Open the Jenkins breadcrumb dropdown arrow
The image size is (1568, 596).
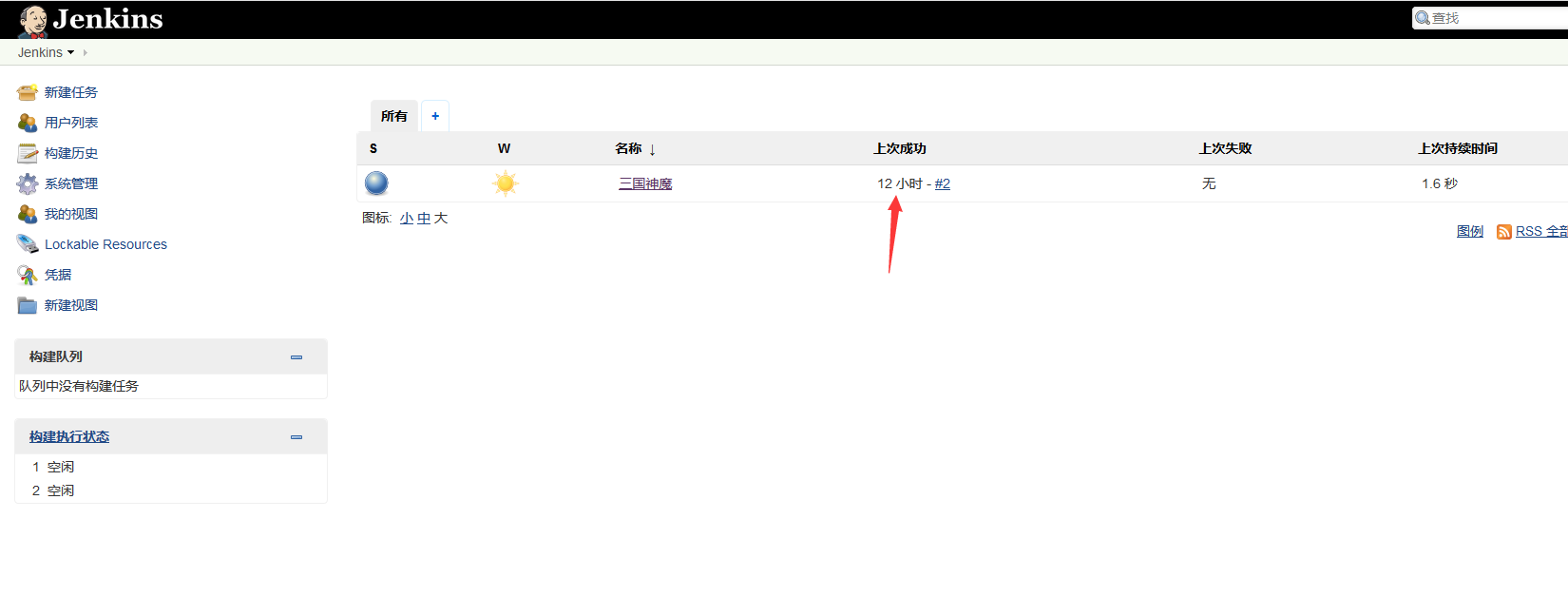(x=71, y=53)
